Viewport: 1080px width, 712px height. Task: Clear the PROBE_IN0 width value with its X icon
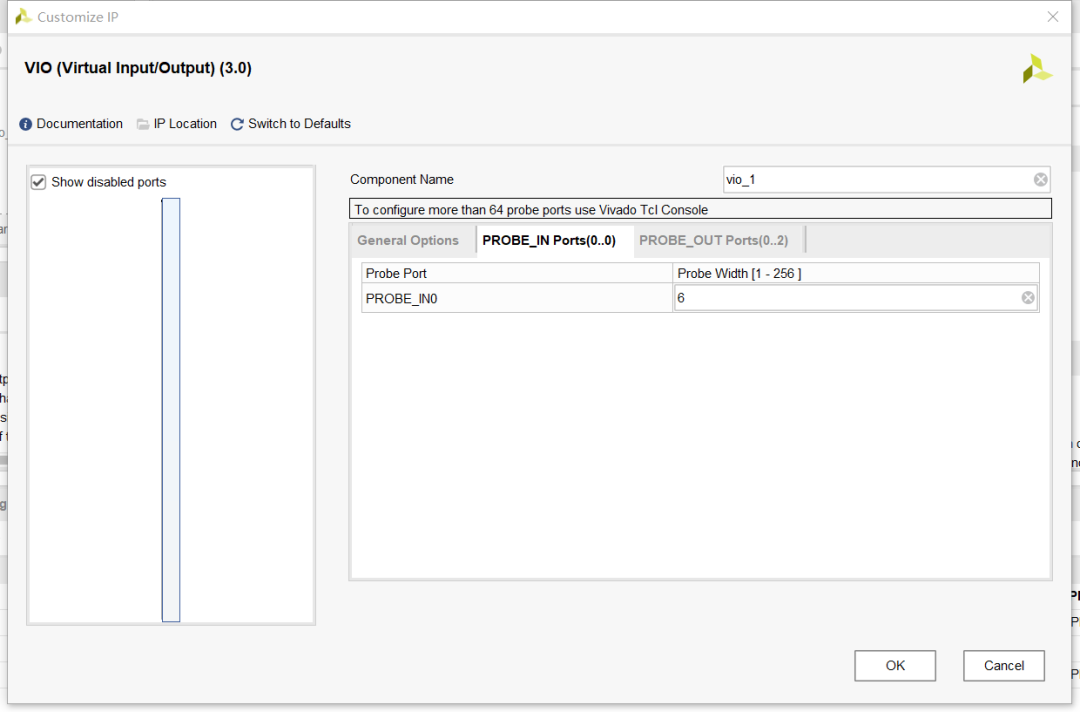click(1028, 297)
